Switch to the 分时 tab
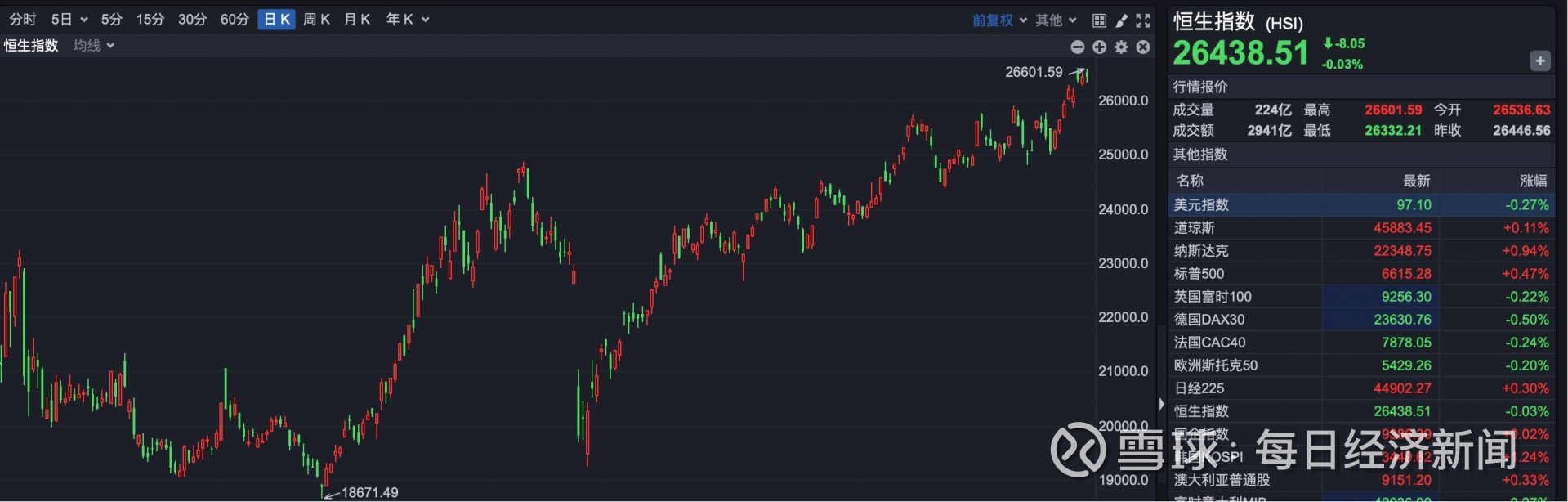 23,20
